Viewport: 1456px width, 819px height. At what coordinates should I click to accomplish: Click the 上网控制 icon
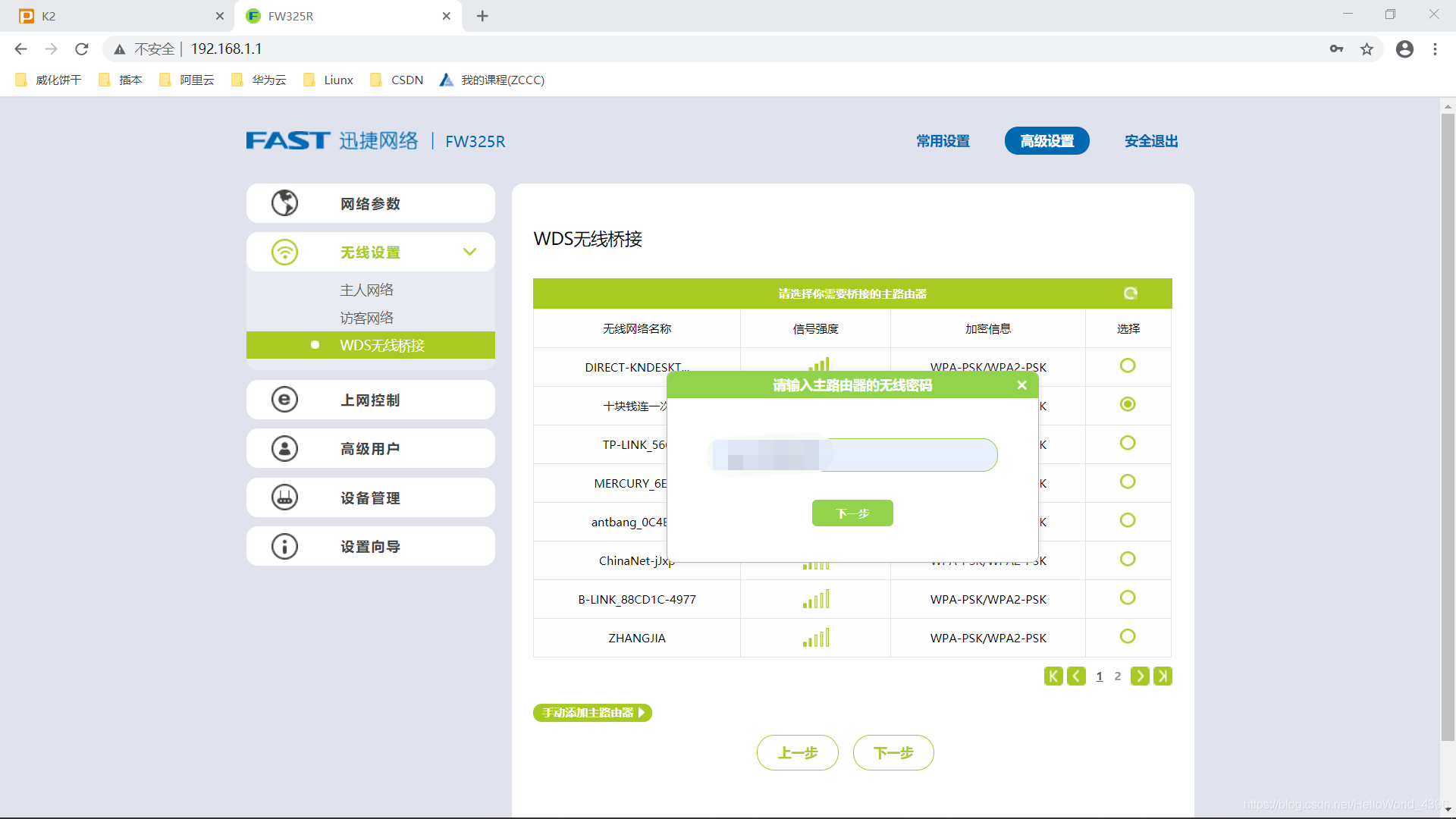pos(284,400)
